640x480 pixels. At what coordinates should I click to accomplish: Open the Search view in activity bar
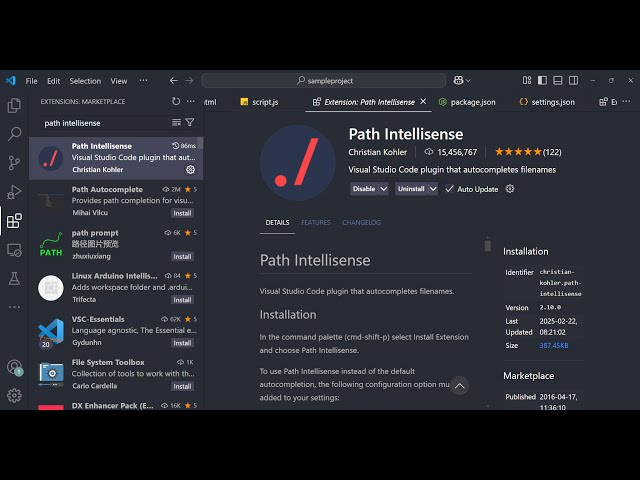14,134
